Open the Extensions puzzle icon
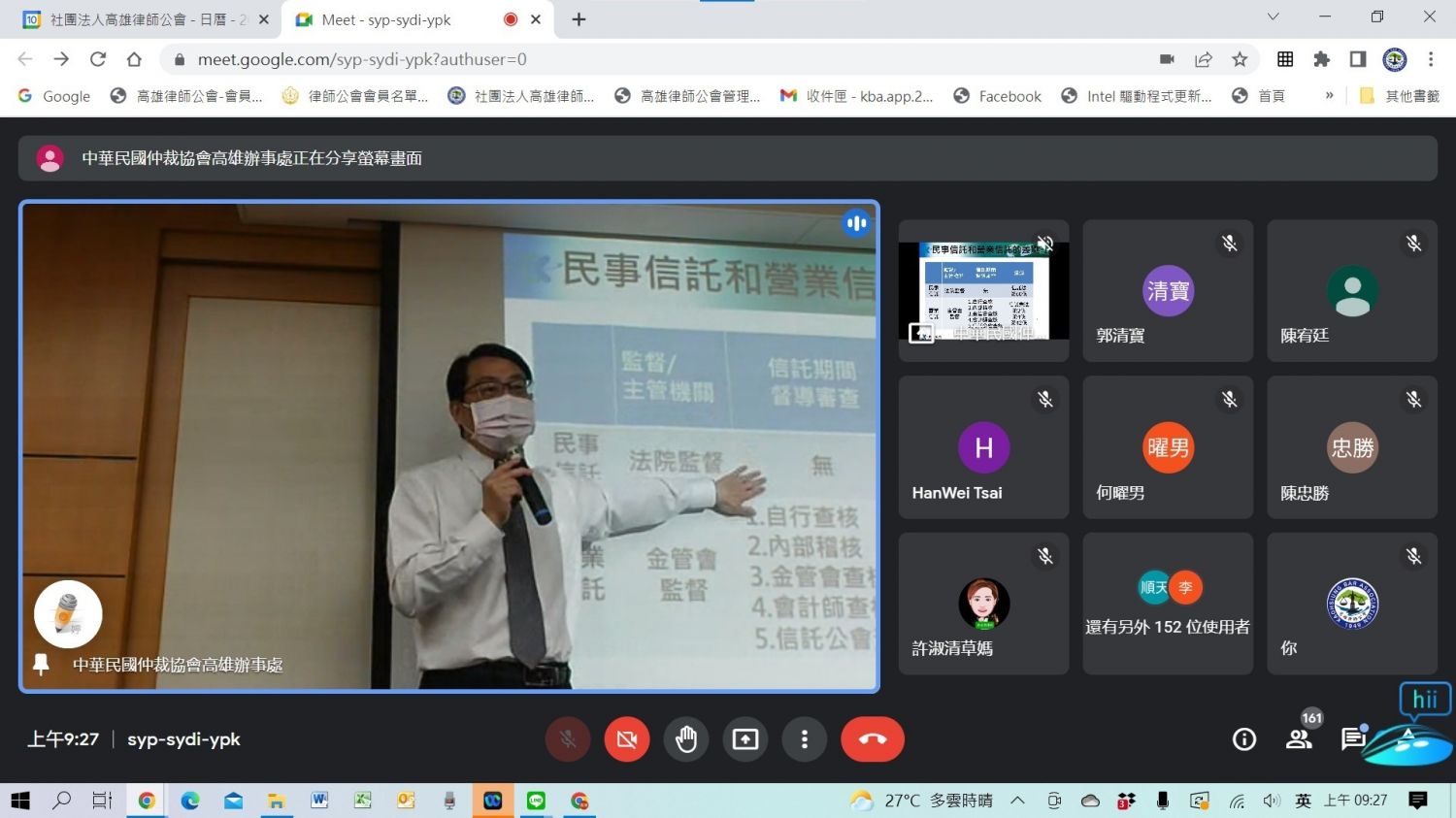Image resolution: width=1456 pixels, height=818 pixels. pyautogui.click(x=1321, y=59)
